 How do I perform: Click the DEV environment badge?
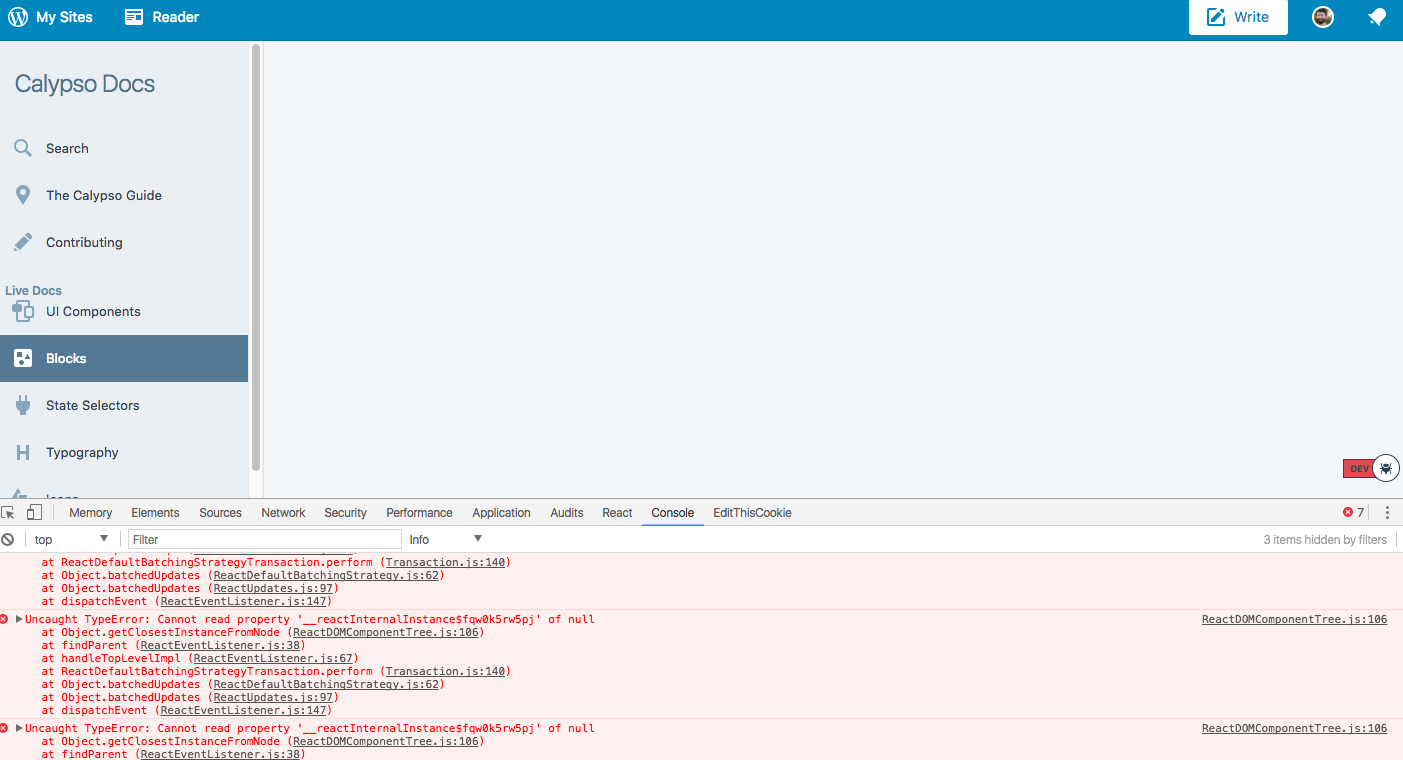point(1358,468)
